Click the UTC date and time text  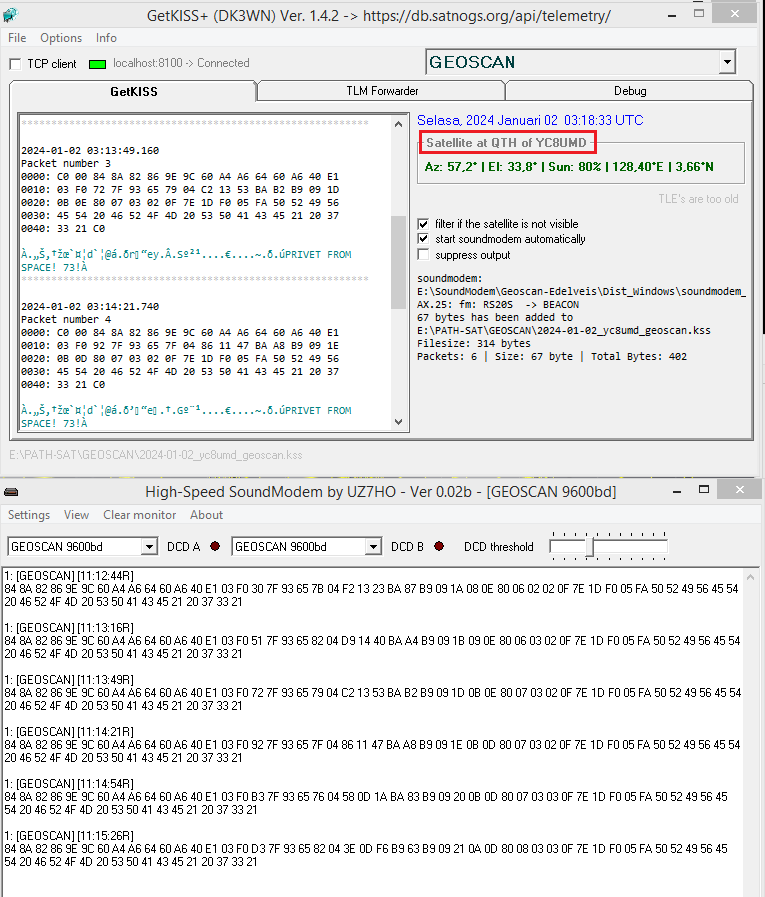coord(530,120)
